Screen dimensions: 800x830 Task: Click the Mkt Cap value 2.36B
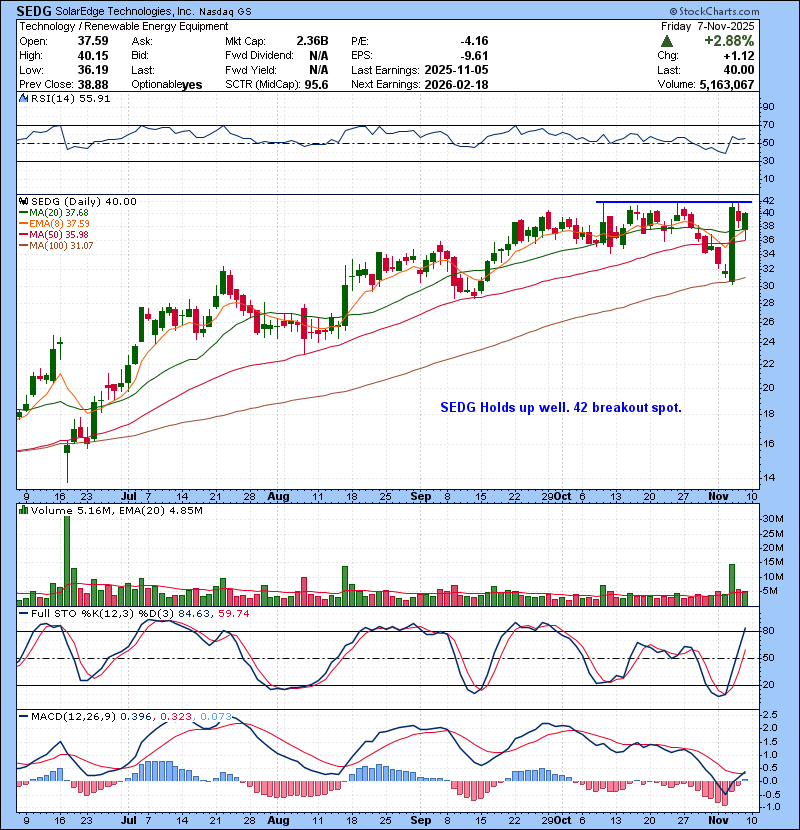point(312,41)
